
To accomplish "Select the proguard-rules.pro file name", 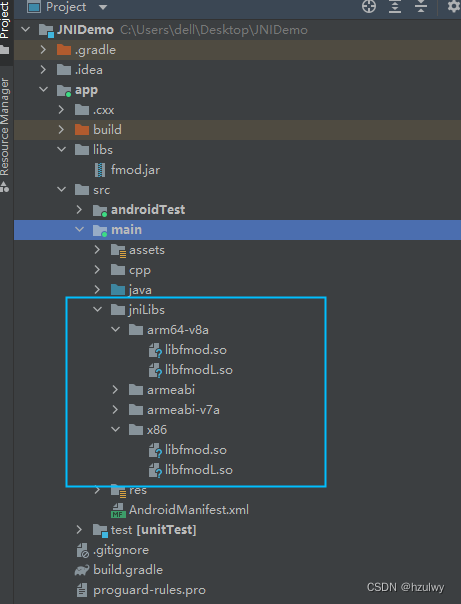I will 149,590.
